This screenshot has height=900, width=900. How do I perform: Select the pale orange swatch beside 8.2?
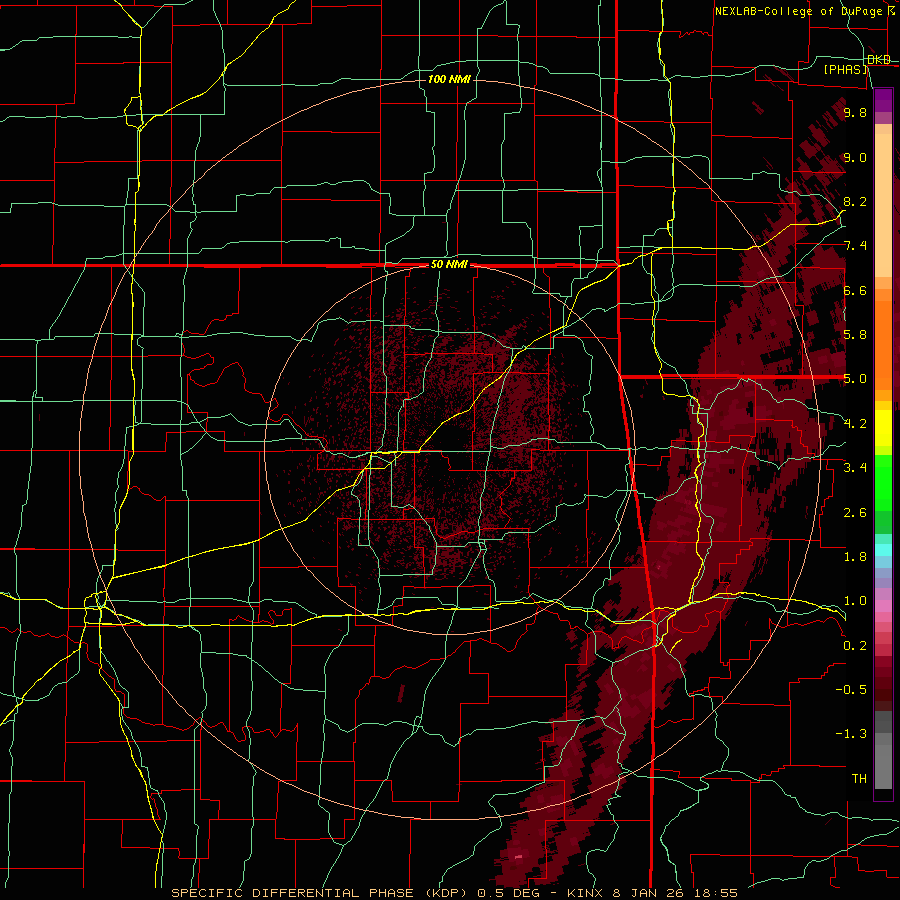[x=883, y=205]
